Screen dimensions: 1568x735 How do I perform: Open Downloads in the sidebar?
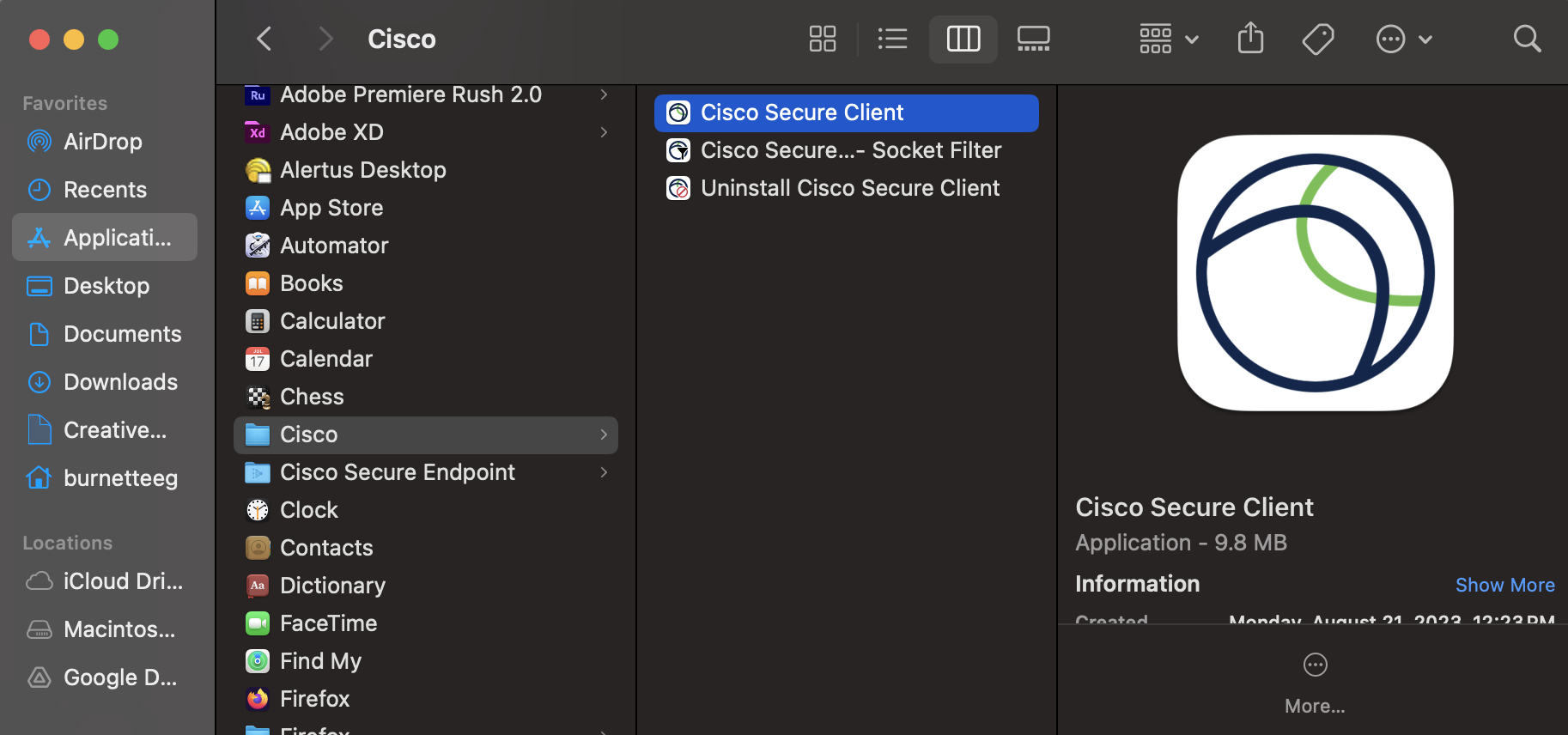(x=105, y=382)
